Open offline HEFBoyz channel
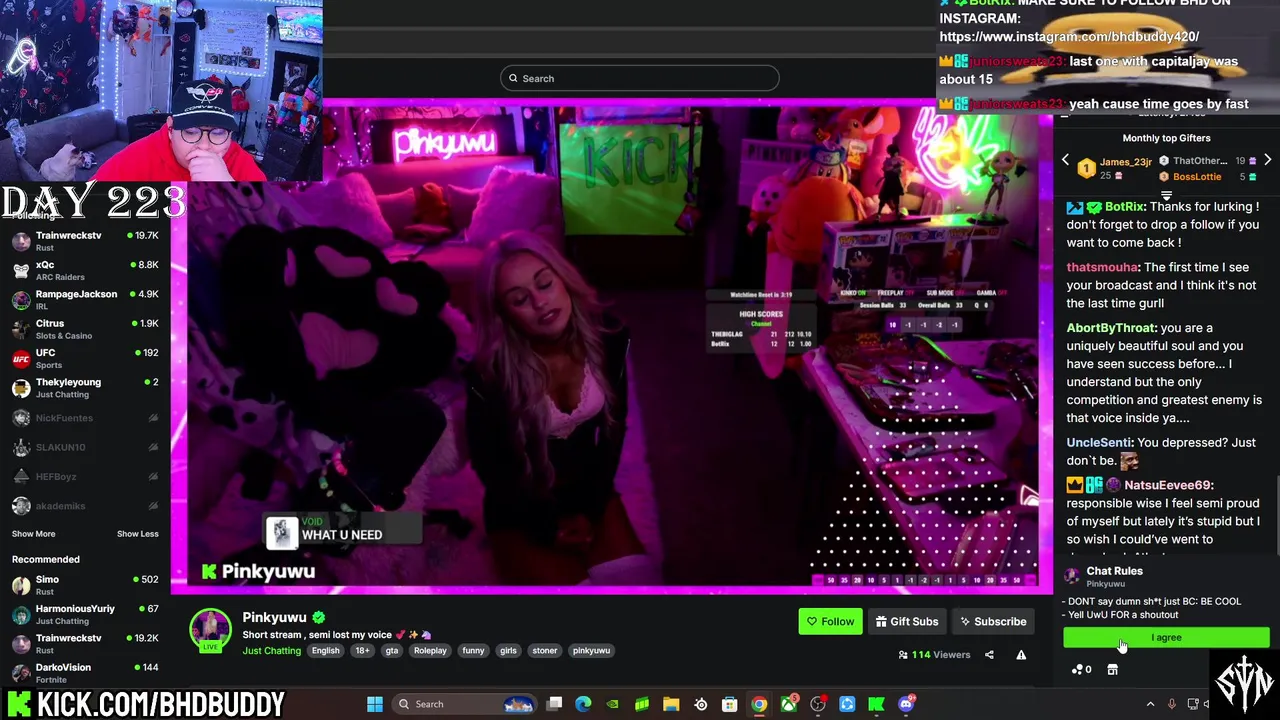This screenshot has height=720, width=1280. click(85, 477)
